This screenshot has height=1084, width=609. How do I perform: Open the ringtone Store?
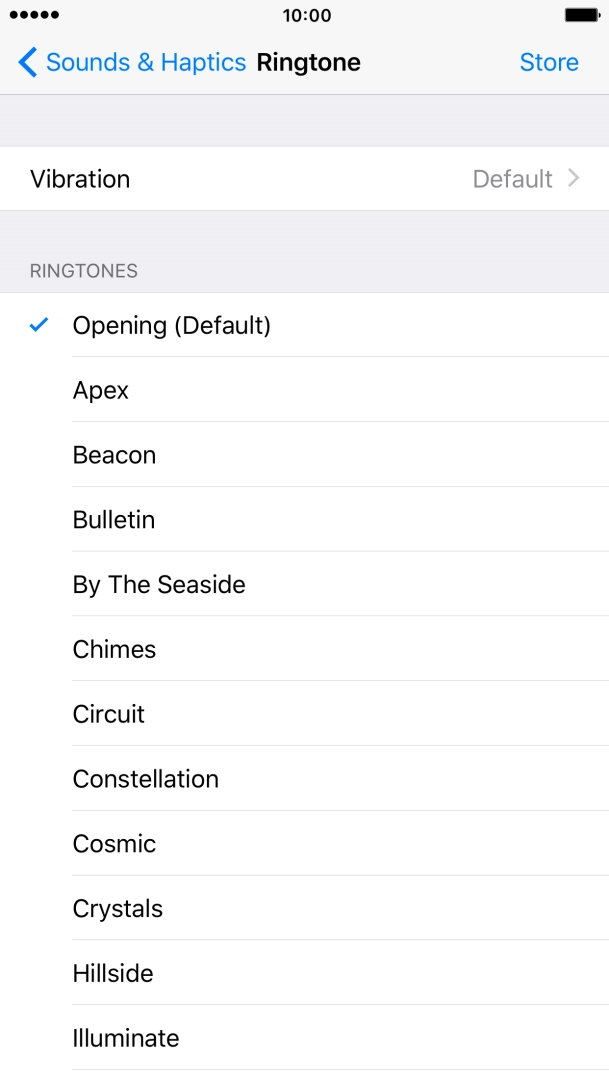pos(548,62)
